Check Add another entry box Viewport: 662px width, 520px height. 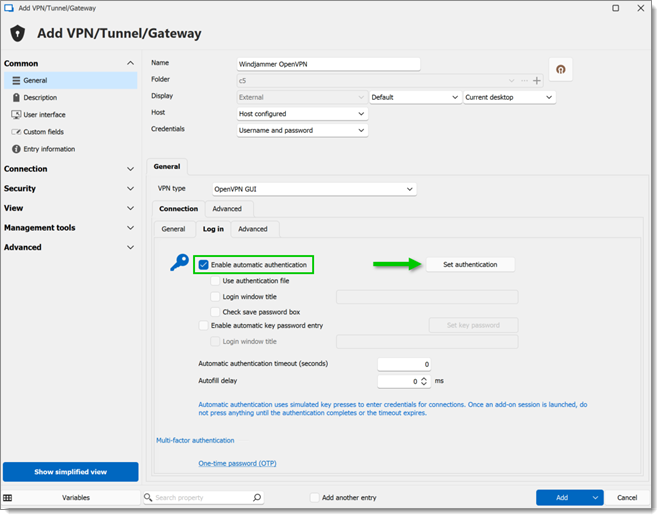(x=315, y=498)
